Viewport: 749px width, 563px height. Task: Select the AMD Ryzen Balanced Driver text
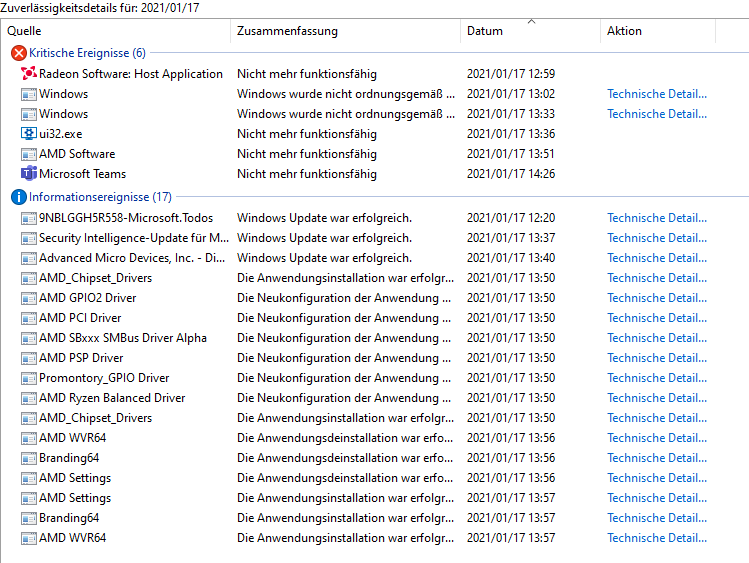click(x=112, y=398)
